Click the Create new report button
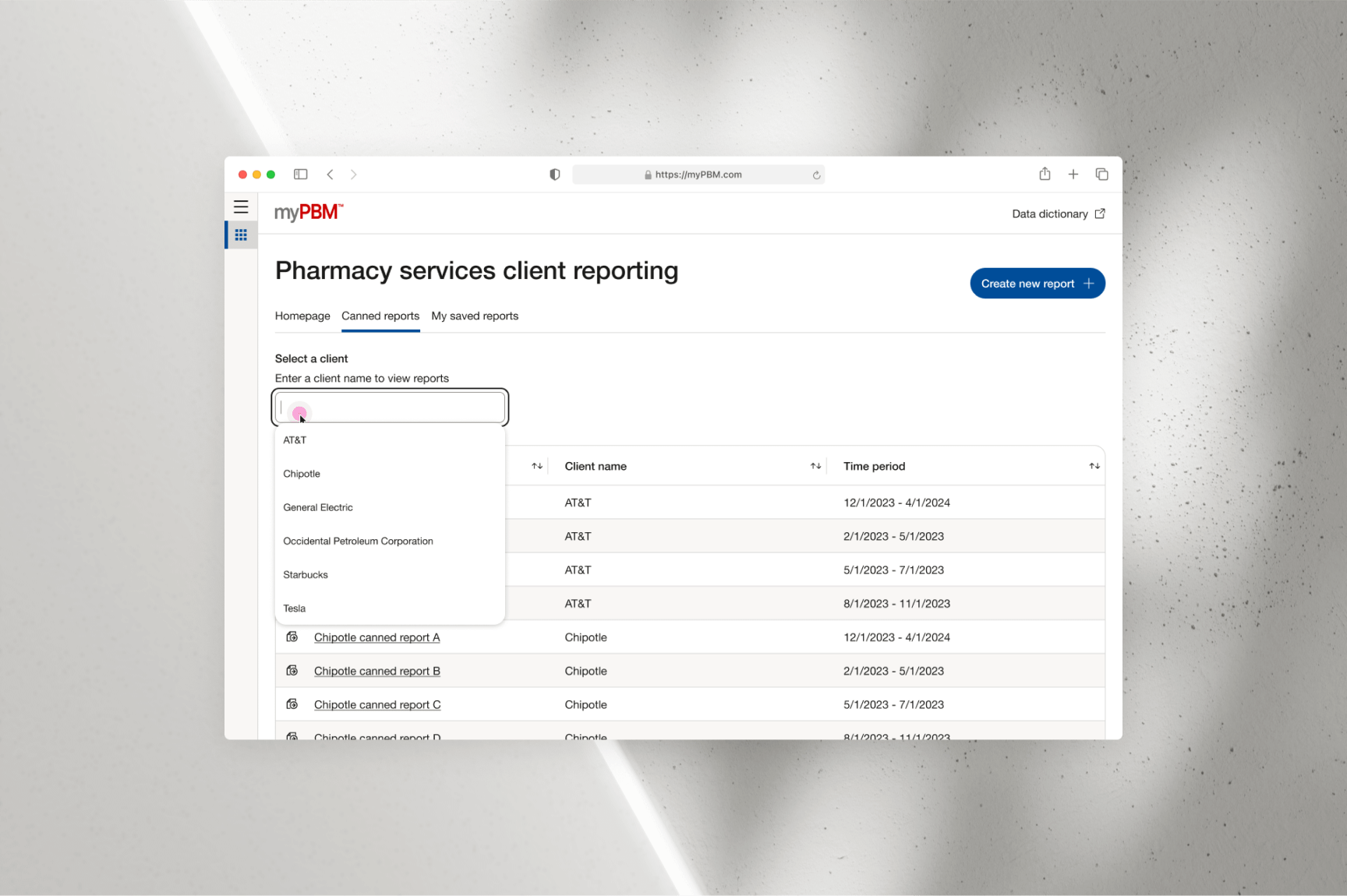 1037,284
